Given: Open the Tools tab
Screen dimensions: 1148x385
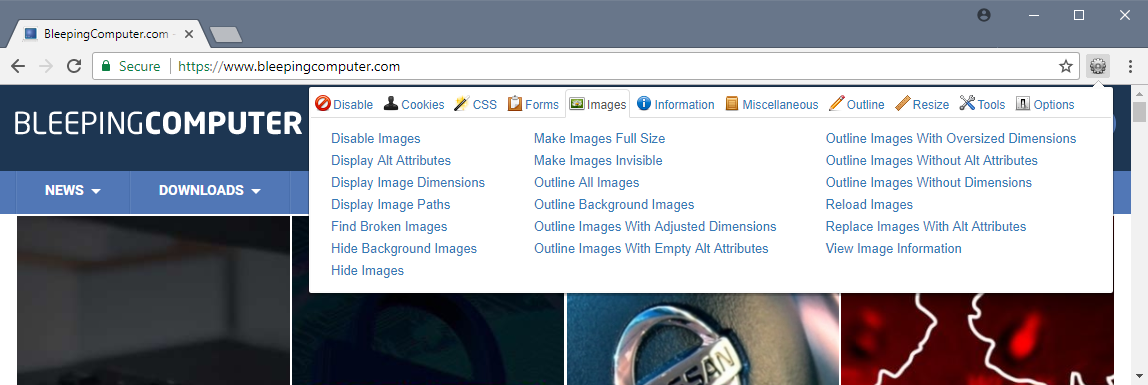Looking at the screenshot, I should [983, 105].
